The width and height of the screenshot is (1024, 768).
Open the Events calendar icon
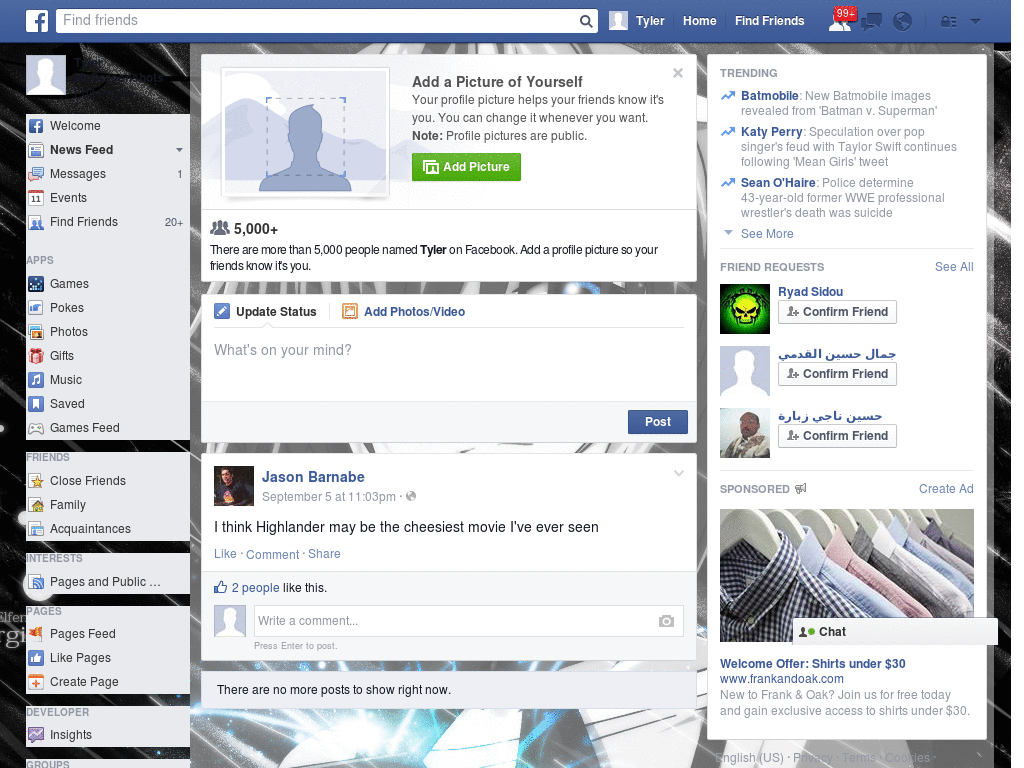[36, 198]
